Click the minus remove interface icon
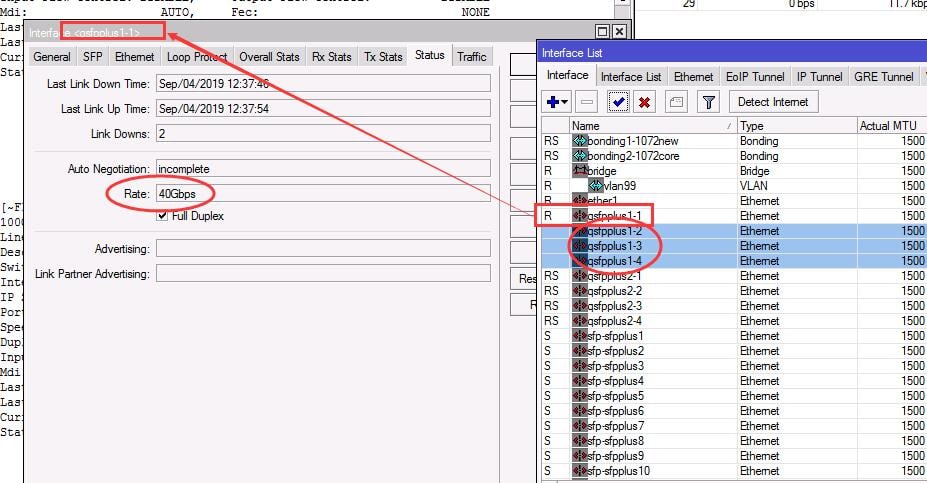This screenshot has width=927, height=483. click(x=587, y=102)
